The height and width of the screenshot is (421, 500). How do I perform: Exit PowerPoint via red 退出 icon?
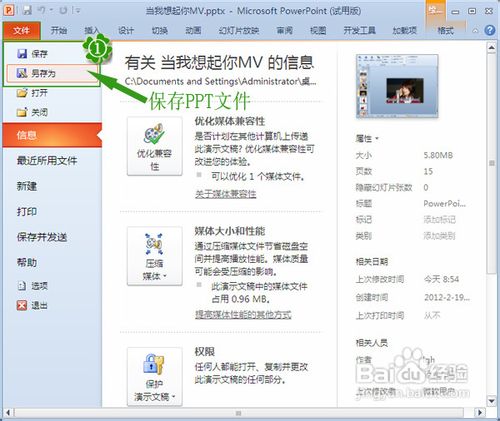point(22,305)
